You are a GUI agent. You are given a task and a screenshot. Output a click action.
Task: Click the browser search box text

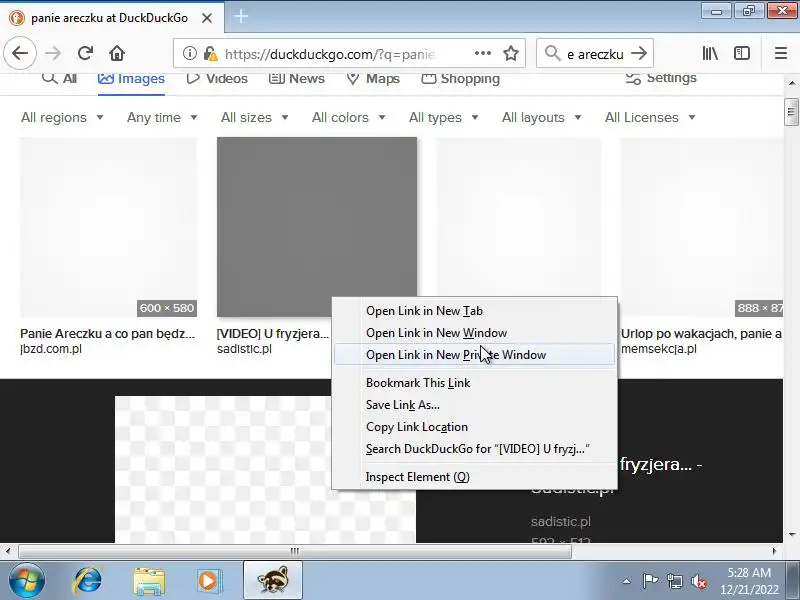[x=595, y=54]
